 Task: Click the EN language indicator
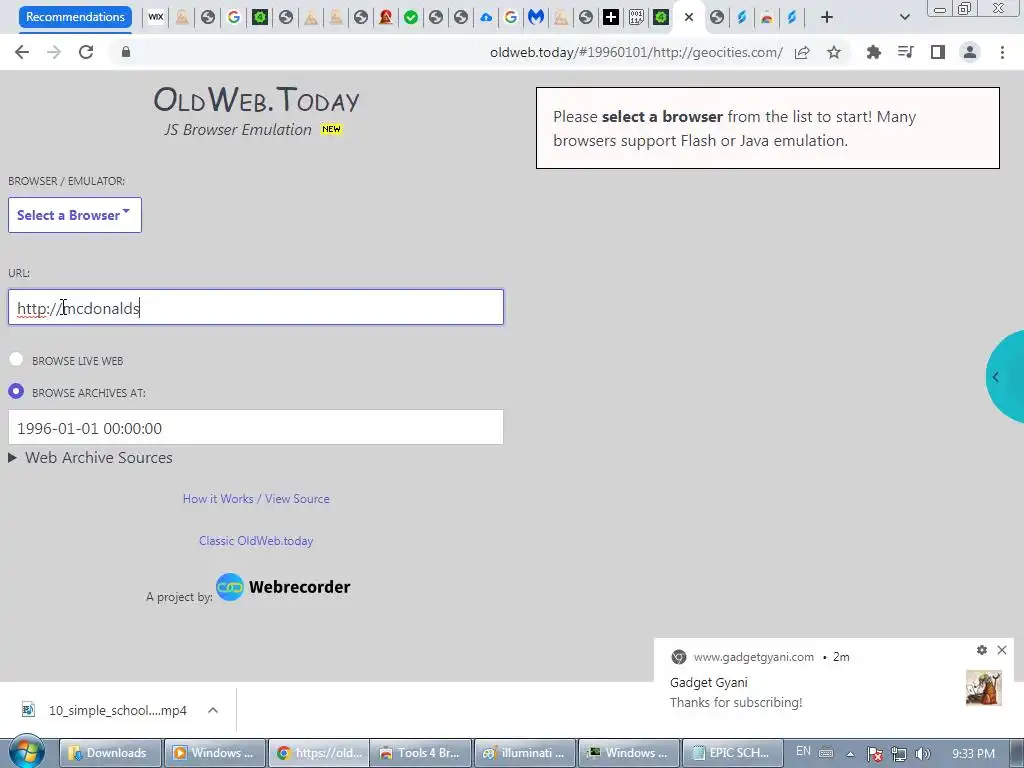(x=803, y=751)
